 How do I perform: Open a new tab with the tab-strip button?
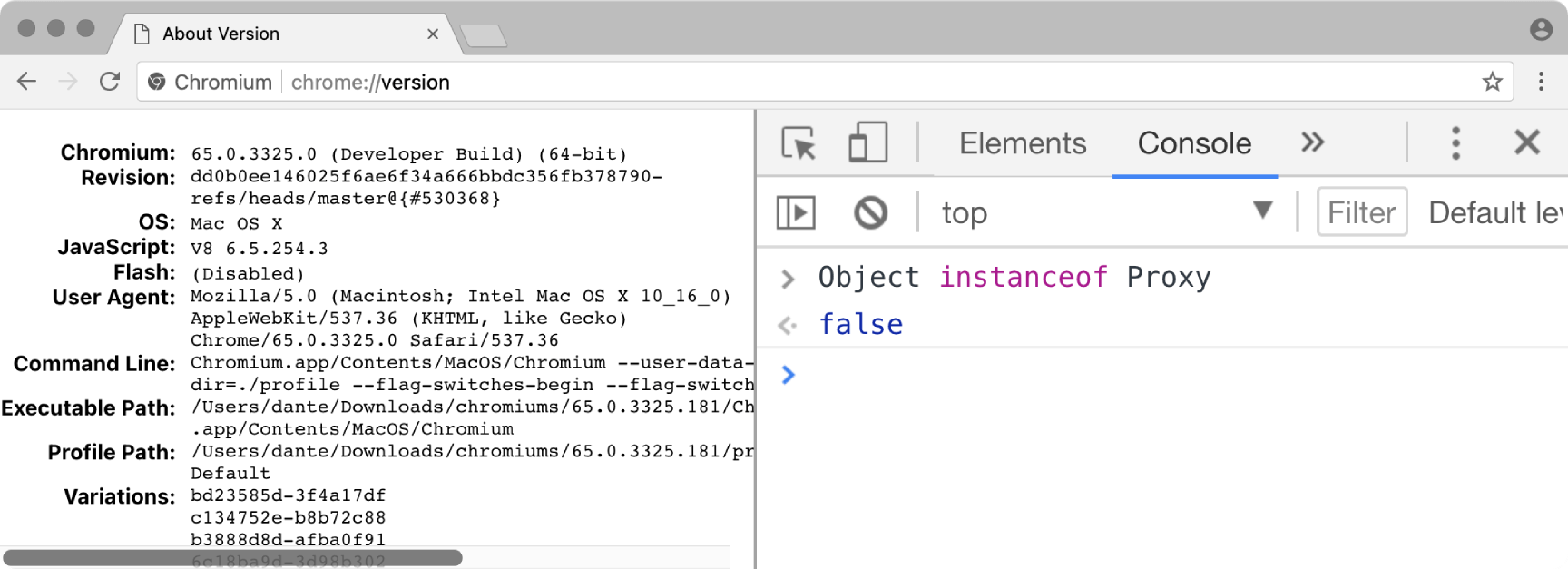click(x=483, y=36)
